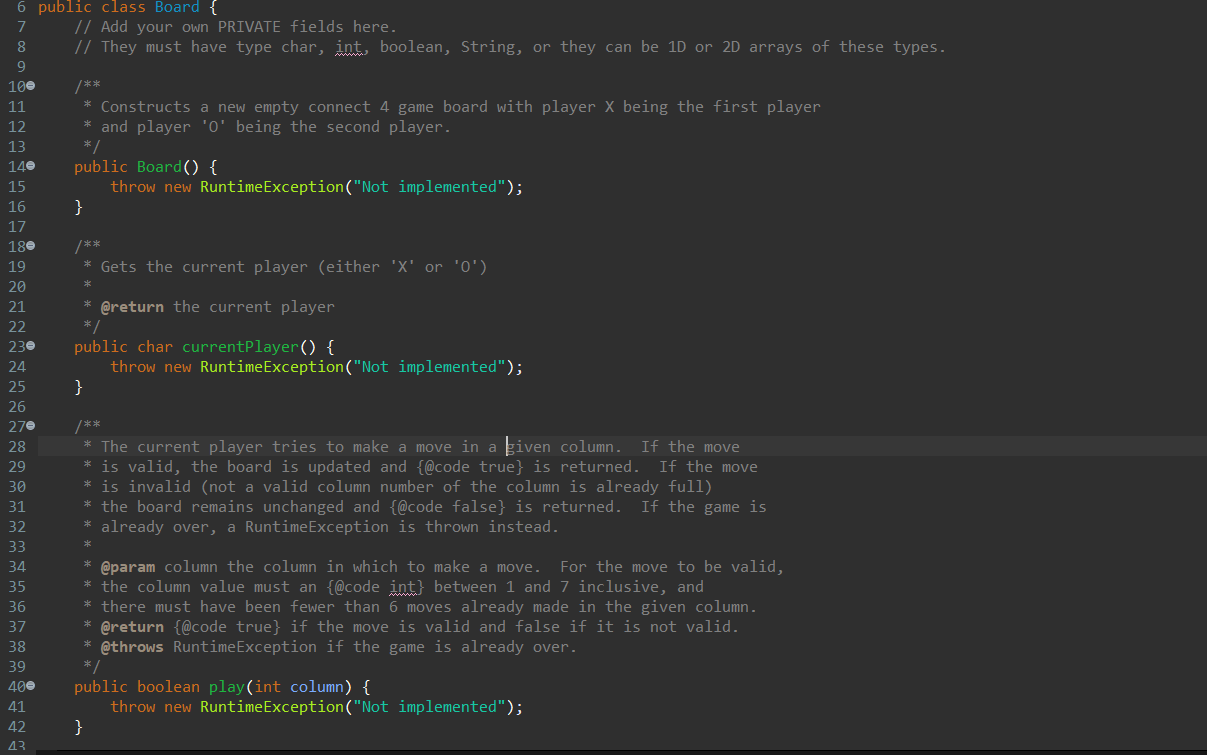
Task: Click the 'char' keyword on line 23
Action: [x=154, y=347]
